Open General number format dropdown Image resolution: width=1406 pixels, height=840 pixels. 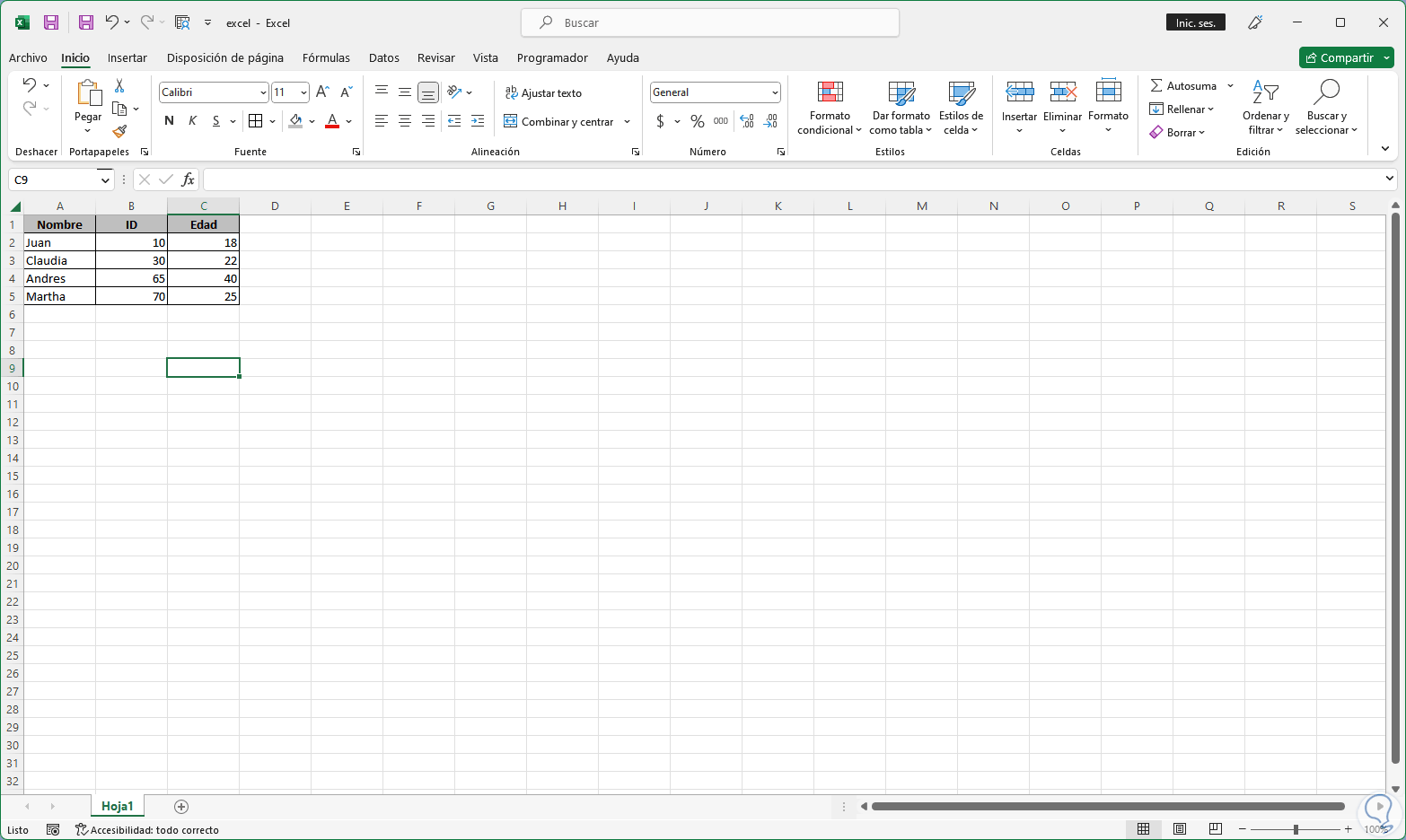tap(775, 92)
